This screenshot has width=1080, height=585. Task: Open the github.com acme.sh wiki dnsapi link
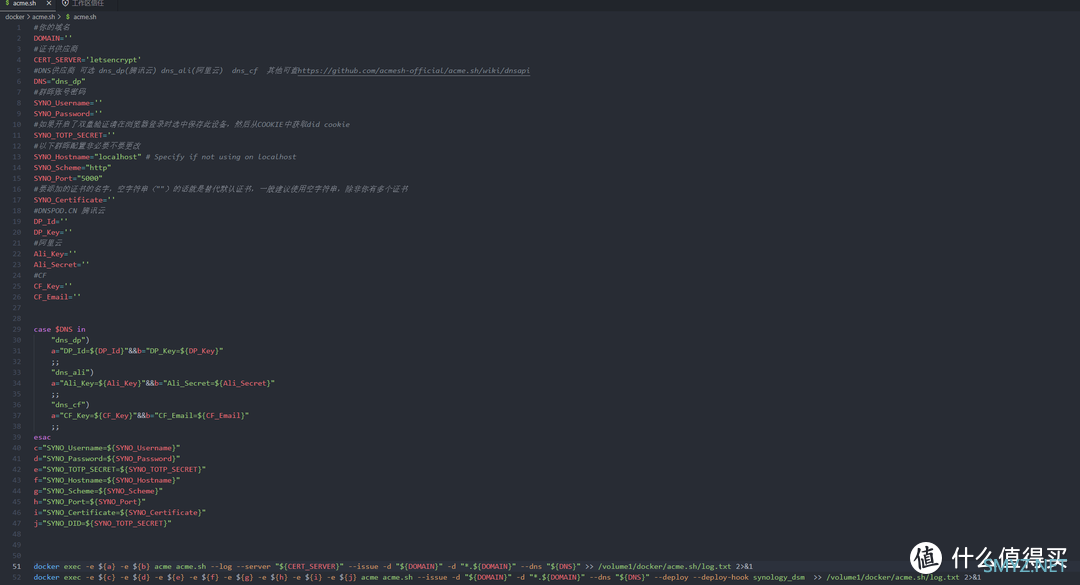pos(414,70)
